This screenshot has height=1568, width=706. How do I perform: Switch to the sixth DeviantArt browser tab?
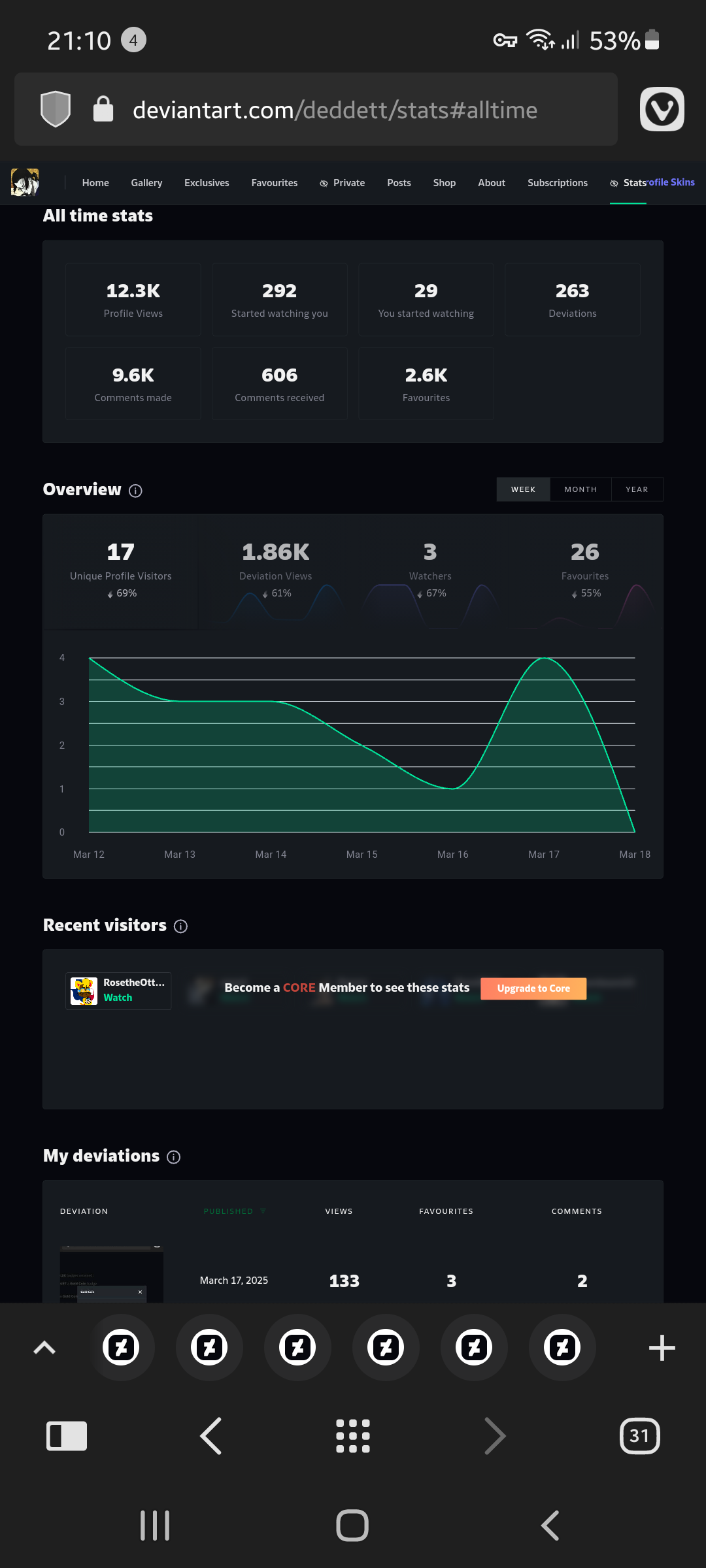tap(562, 1347)
